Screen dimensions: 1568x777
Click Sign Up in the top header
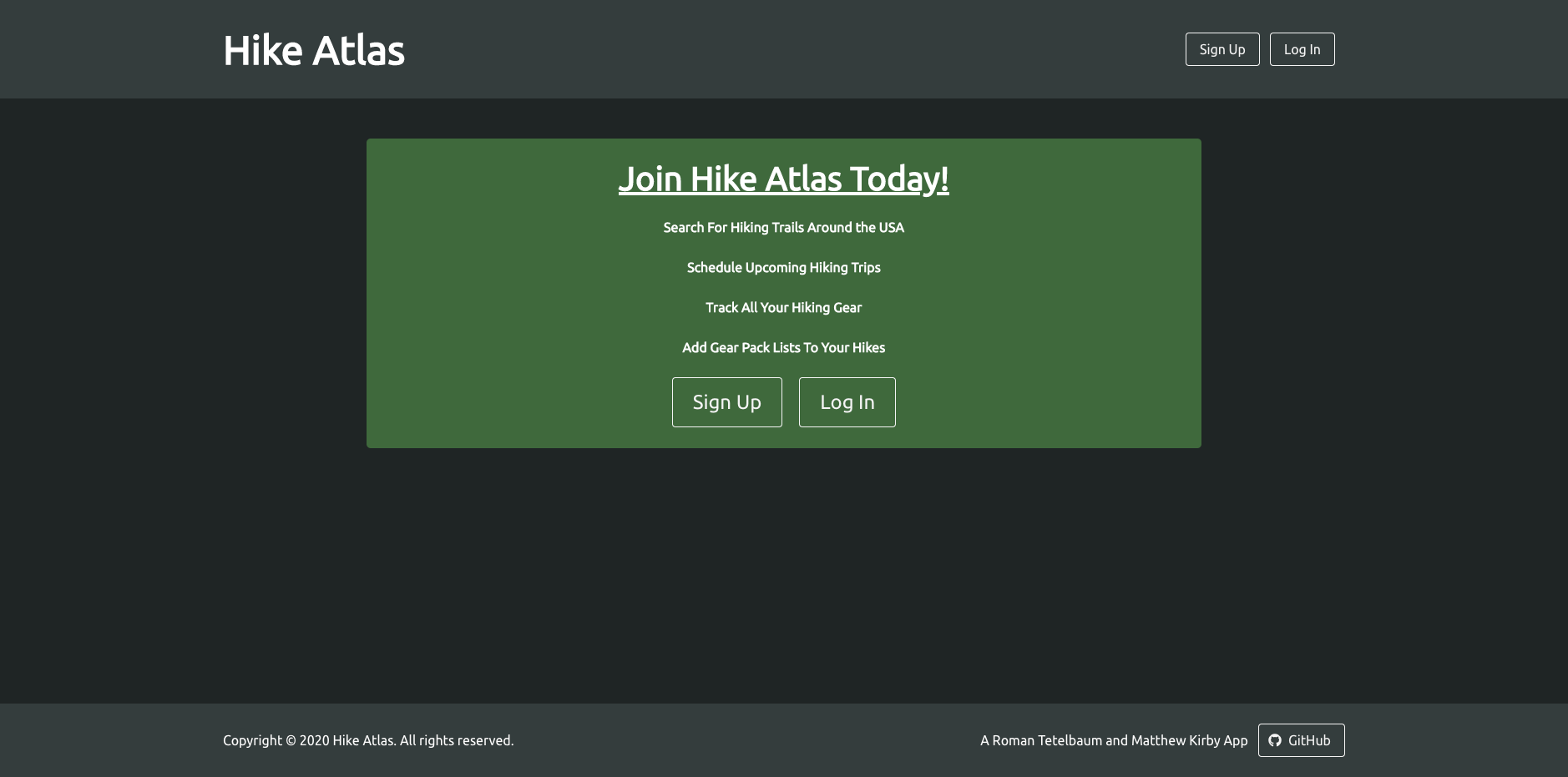coord(1222,49)
